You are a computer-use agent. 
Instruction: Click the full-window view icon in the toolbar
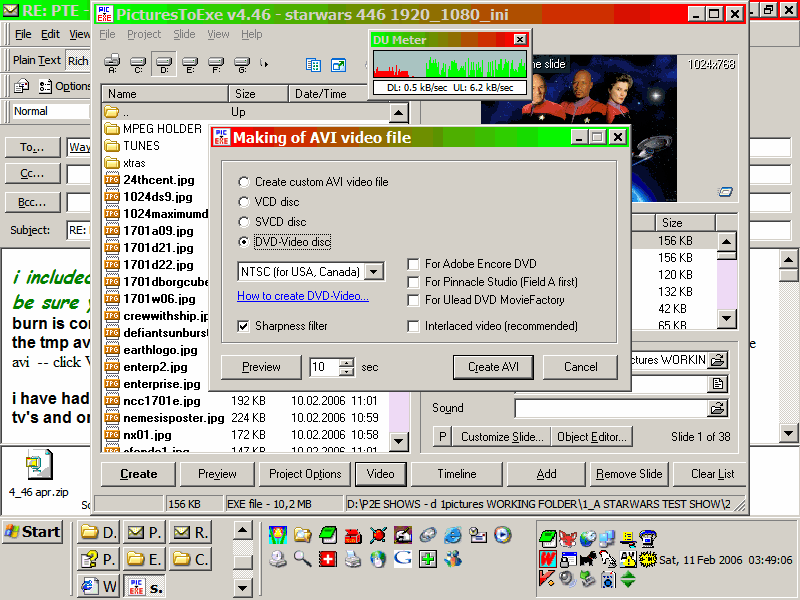[339, 65]
